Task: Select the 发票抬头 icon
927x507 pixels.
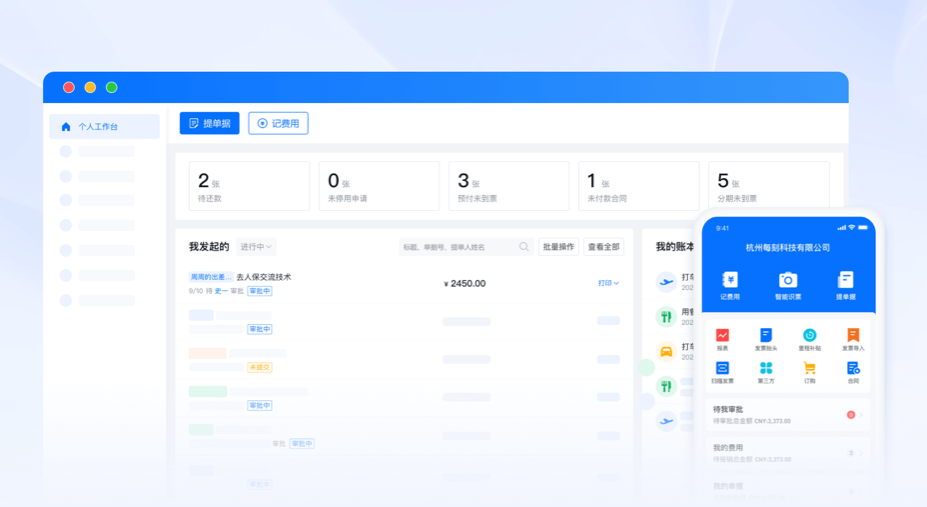Action: (766, 336)
